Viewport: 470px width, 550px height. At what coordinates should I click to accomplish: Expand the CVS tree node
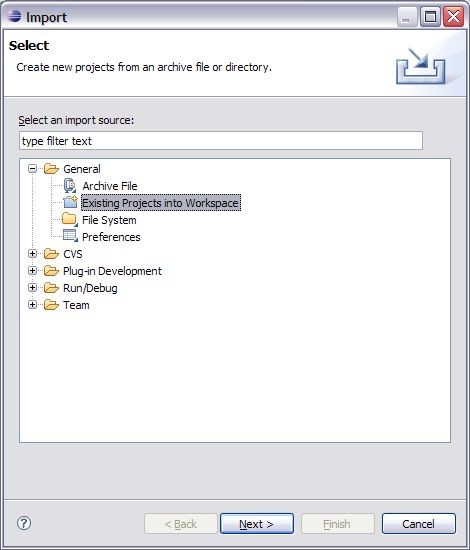(32, 254)
